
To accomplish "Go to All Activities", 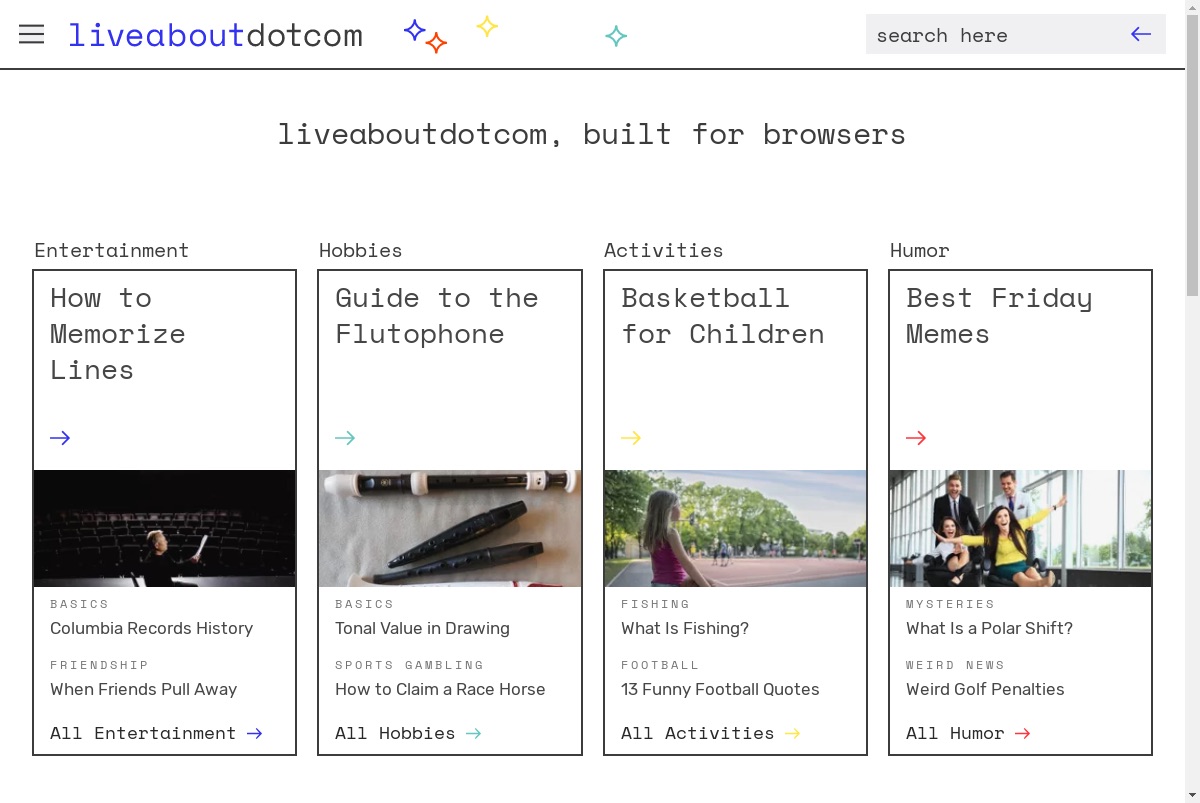I will [697, 734].
